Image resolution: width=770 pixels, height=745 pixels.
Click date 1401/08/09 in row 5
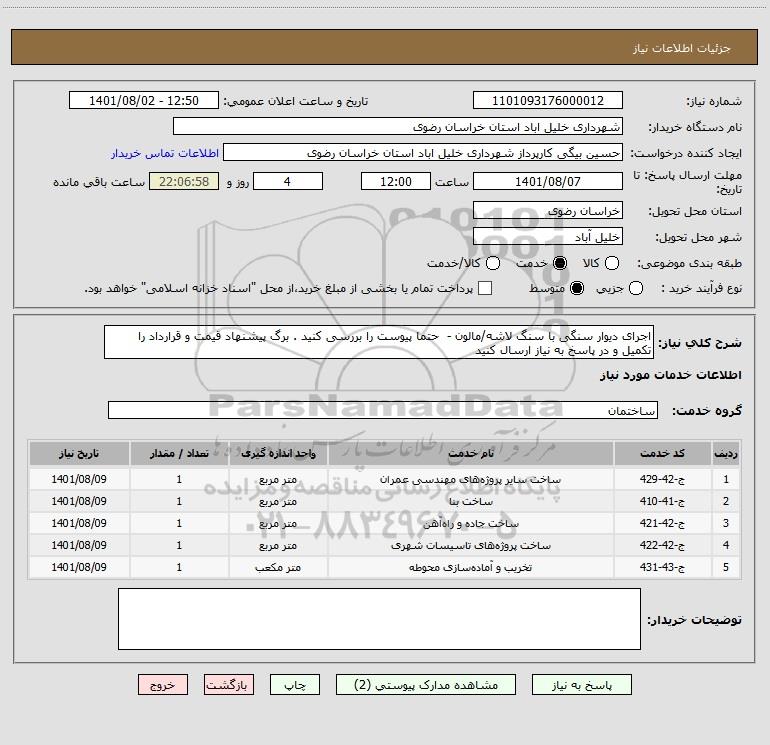coord(79,567)
